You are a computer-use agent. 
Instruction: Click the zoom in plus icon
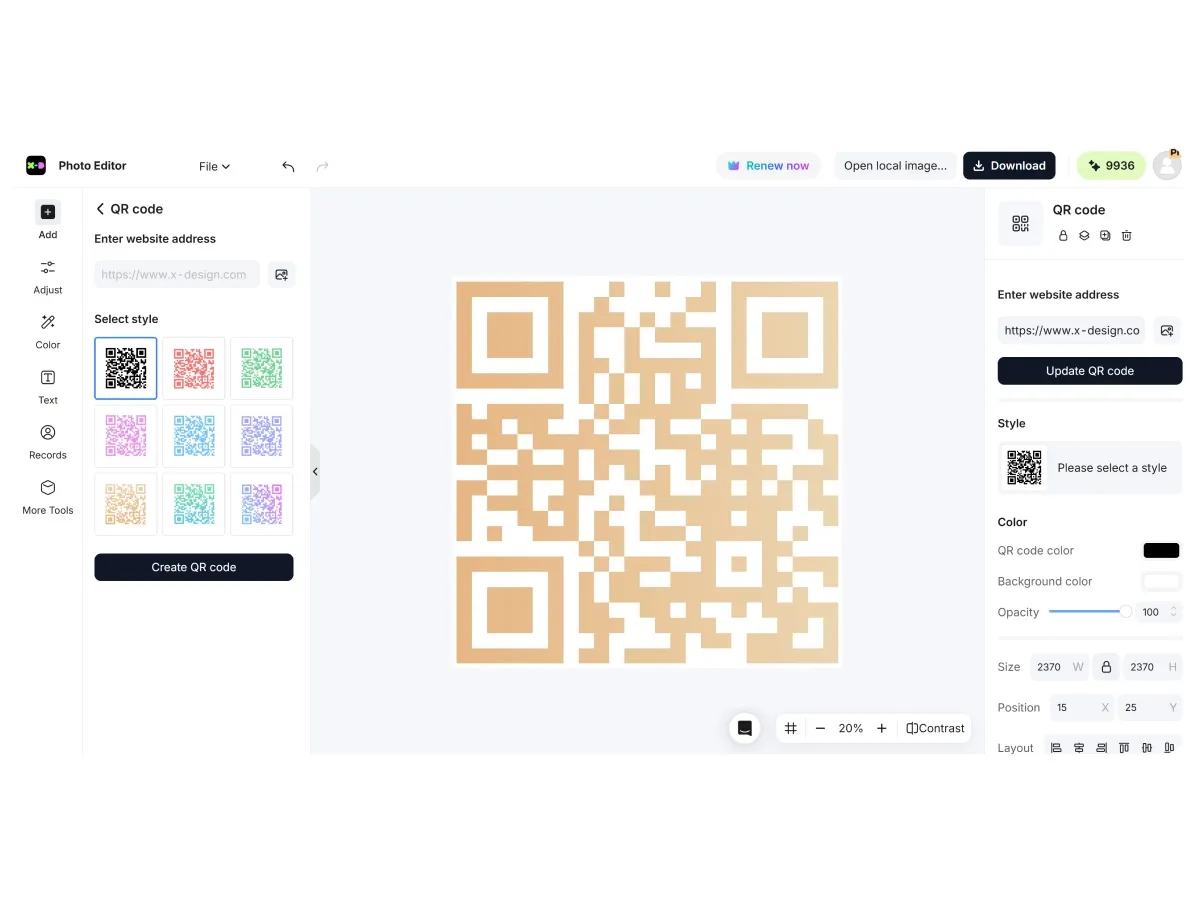[881, 728]
